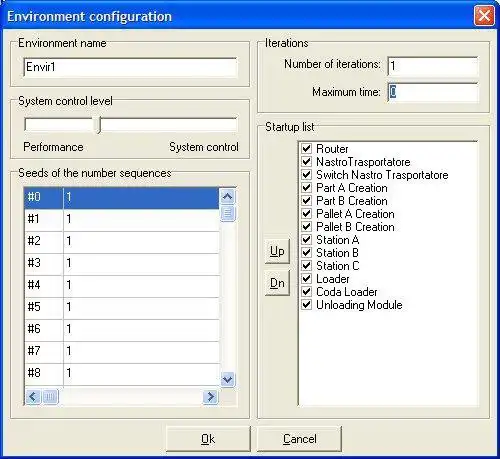Screen dimensions: 500x459
Task: Click the System control level slider thumb
Action: (x=97, y=125)
